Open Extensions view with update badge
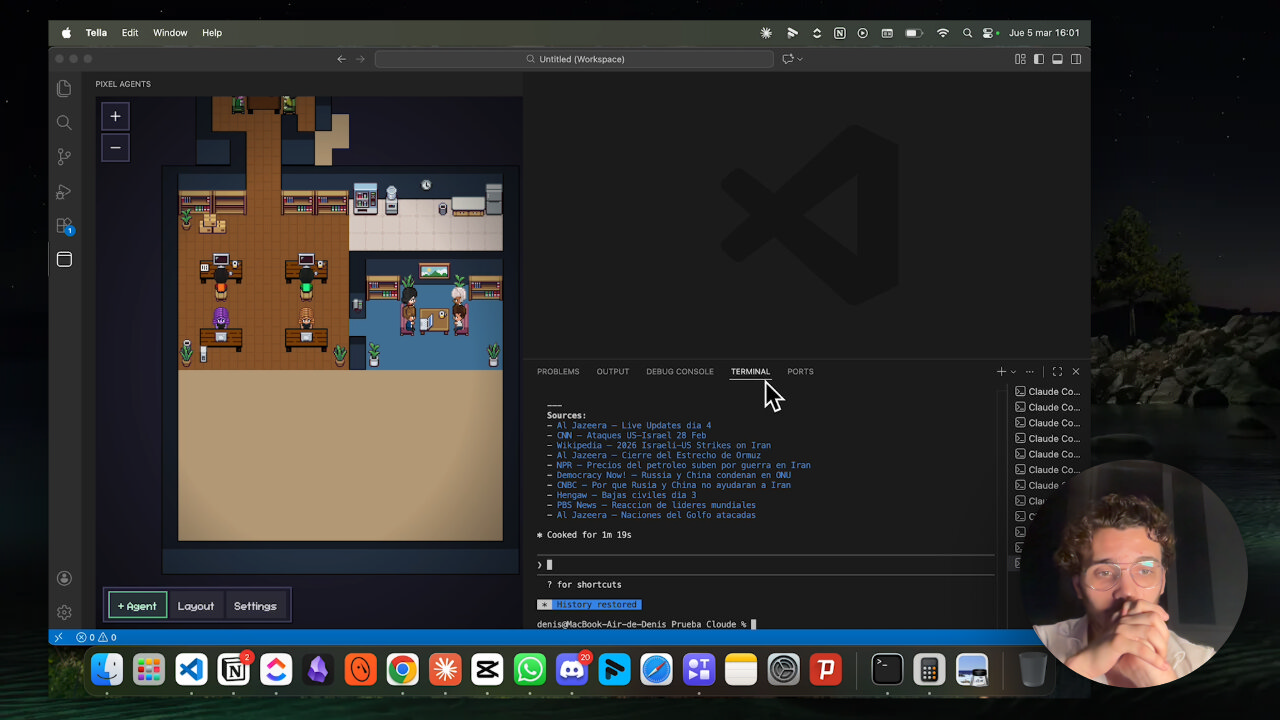Screen dimensions: 1280x720 (x=64, y=226)
